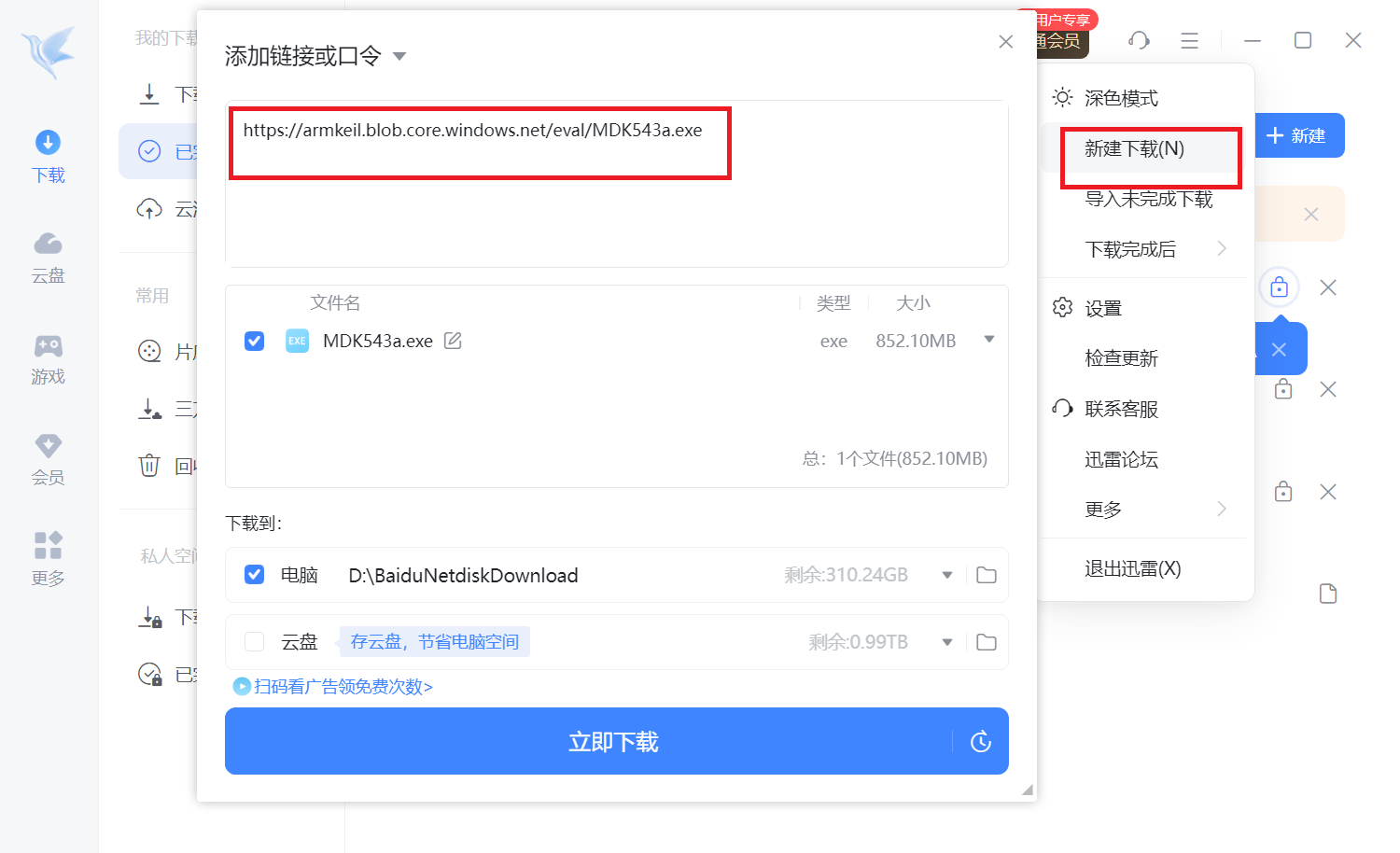Image resolution: width=1400 pixels, height=853 pixels.
Task: Click the 文件名 column header
Action: coord(335,303)
